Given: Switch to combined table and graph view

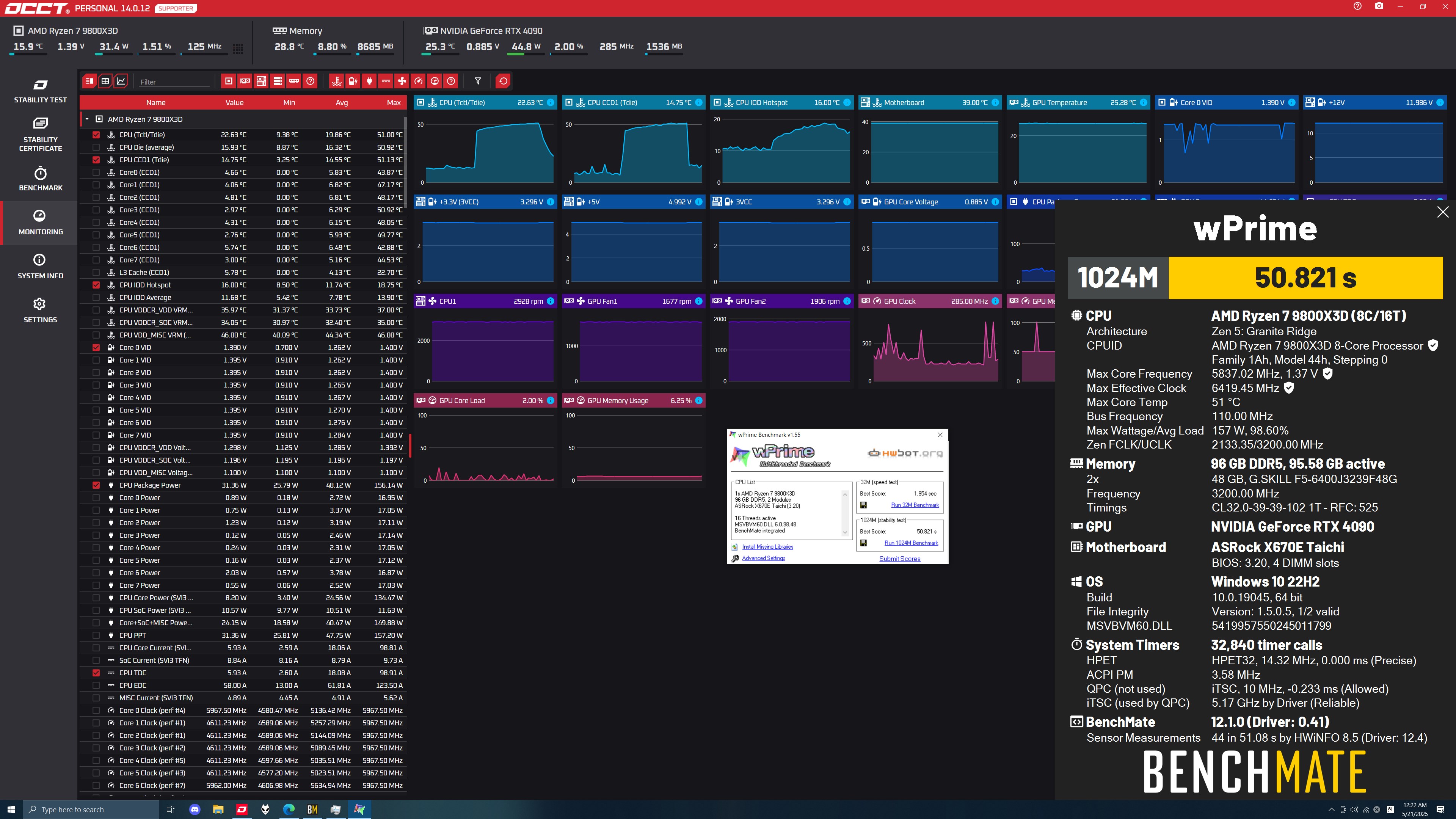Looking at the screenshot, I should click(x=89, y=82).
